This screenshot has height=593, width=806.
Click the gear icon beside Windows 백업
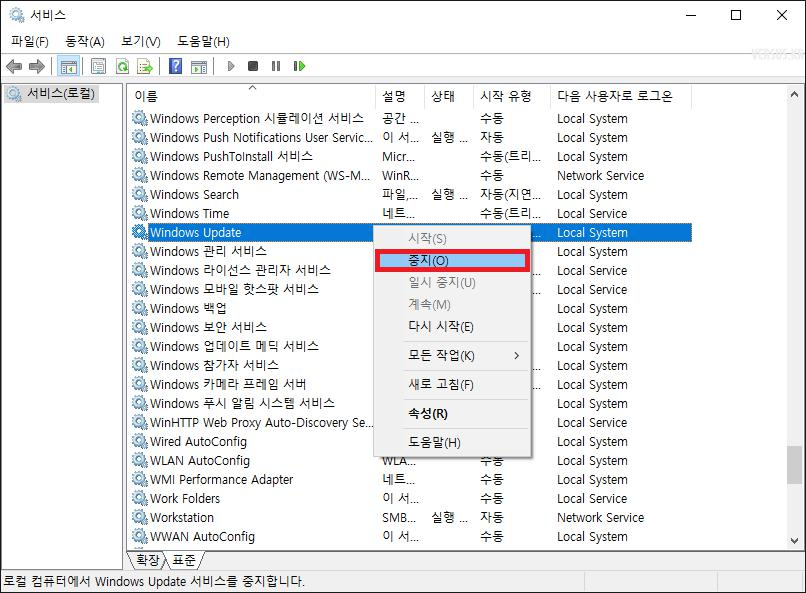[x=139, y=308]
